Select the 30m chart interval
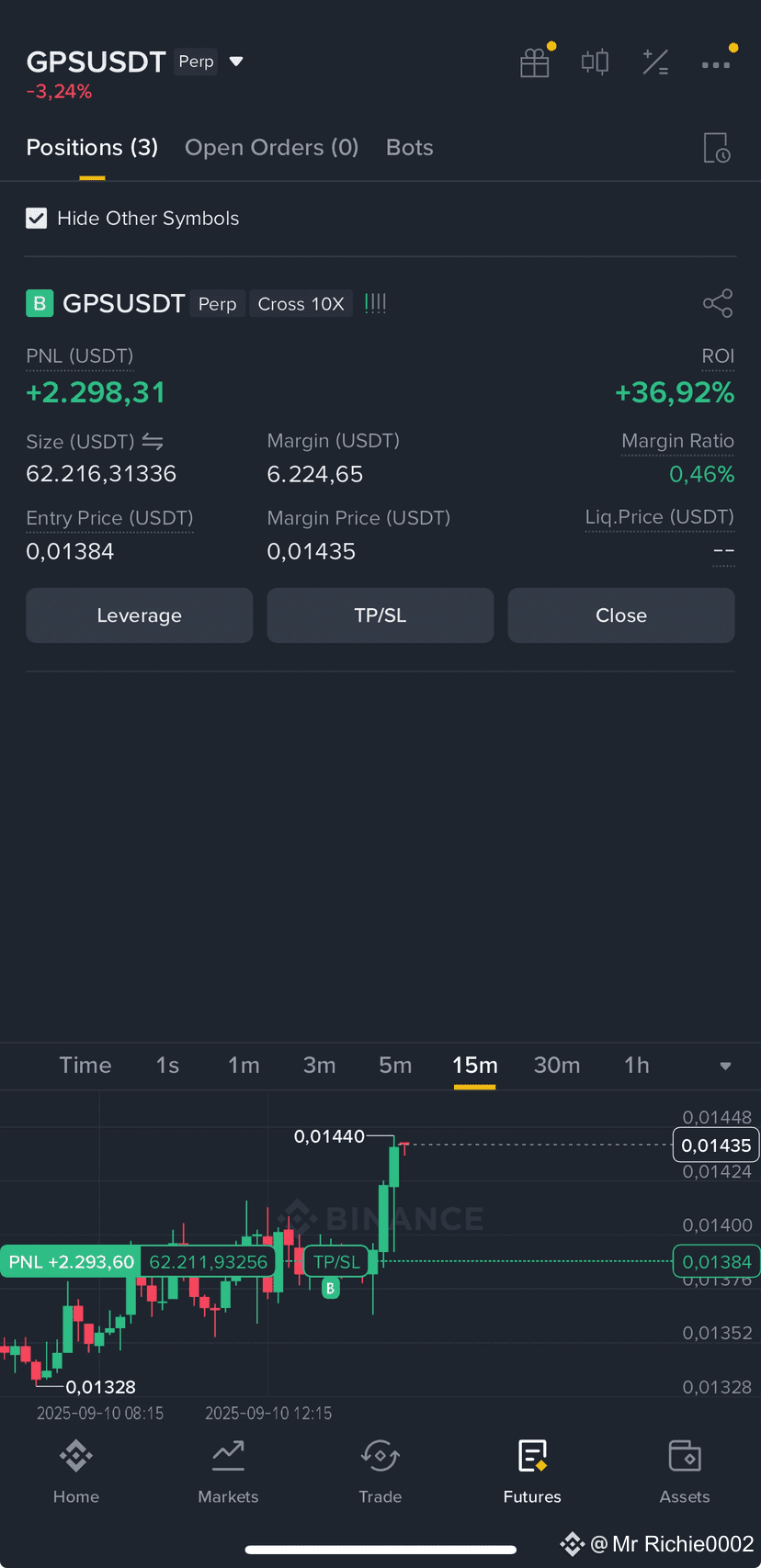This screenshot has width=761, height=1568. click(x=557, y=1066)
